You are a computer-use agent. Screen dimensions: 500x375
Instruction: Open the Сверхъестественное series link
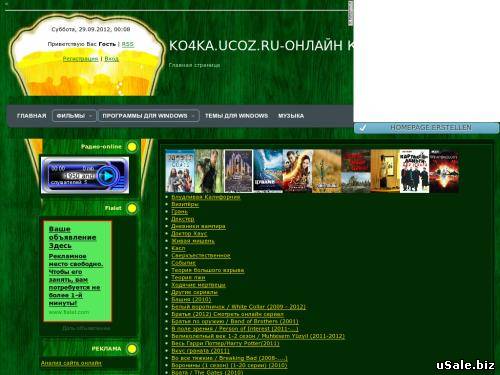tap(201, 256)
